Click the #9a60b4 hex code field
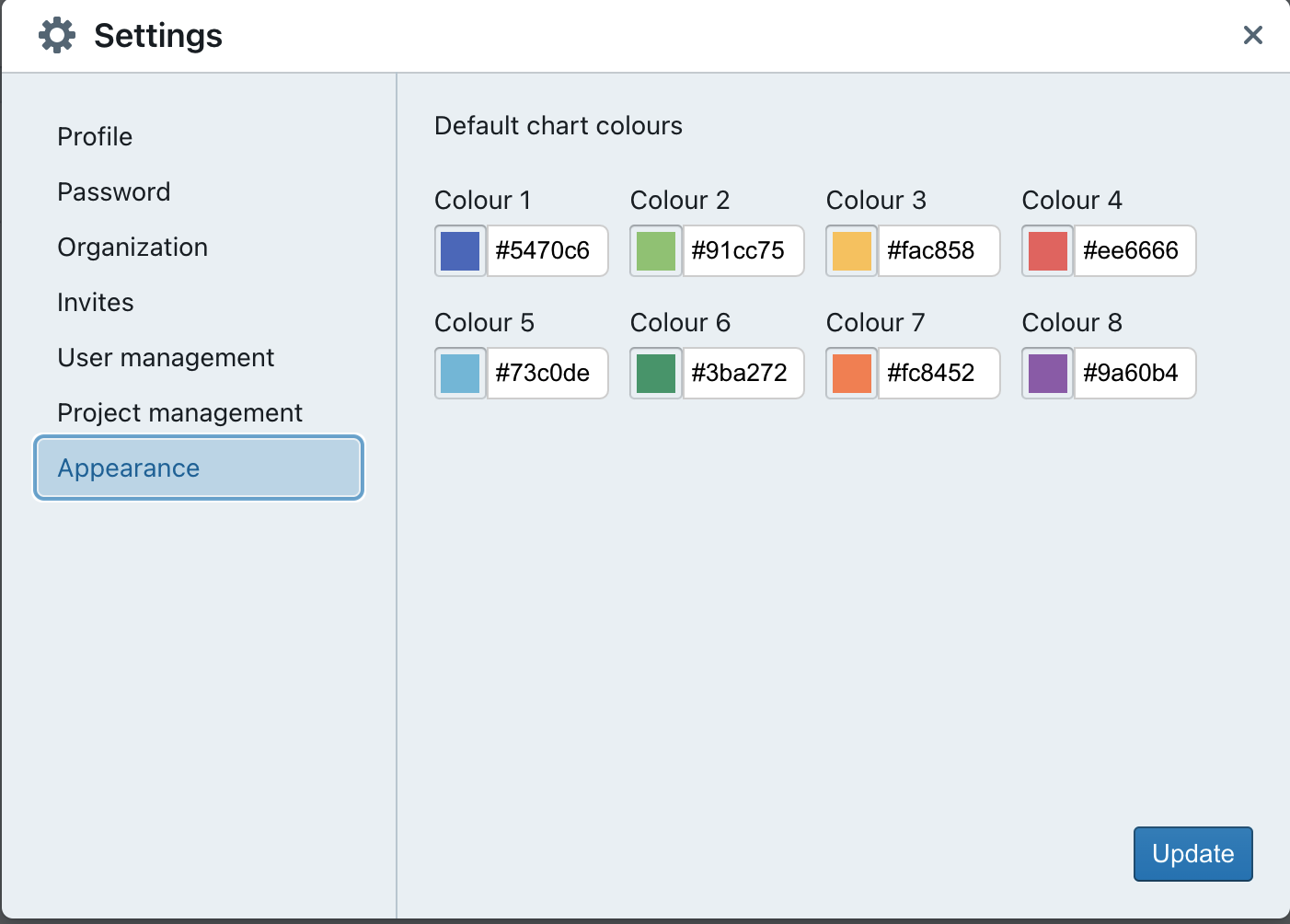 tap(1135, 374)
